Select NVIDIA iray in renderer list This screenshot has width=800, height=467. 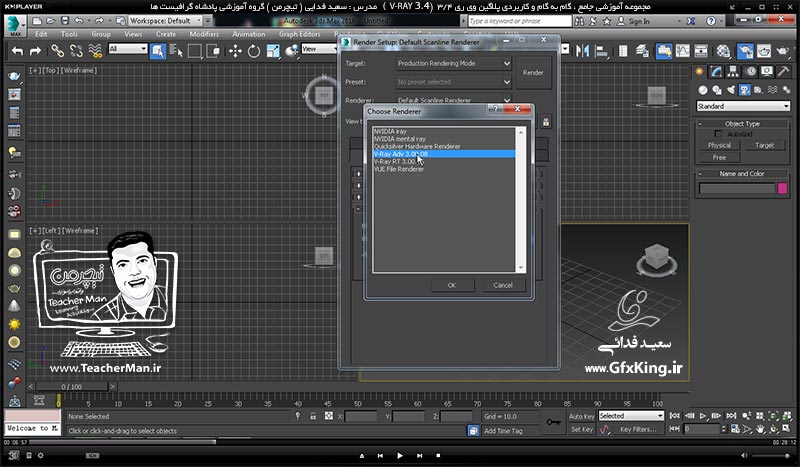point(444,131)
